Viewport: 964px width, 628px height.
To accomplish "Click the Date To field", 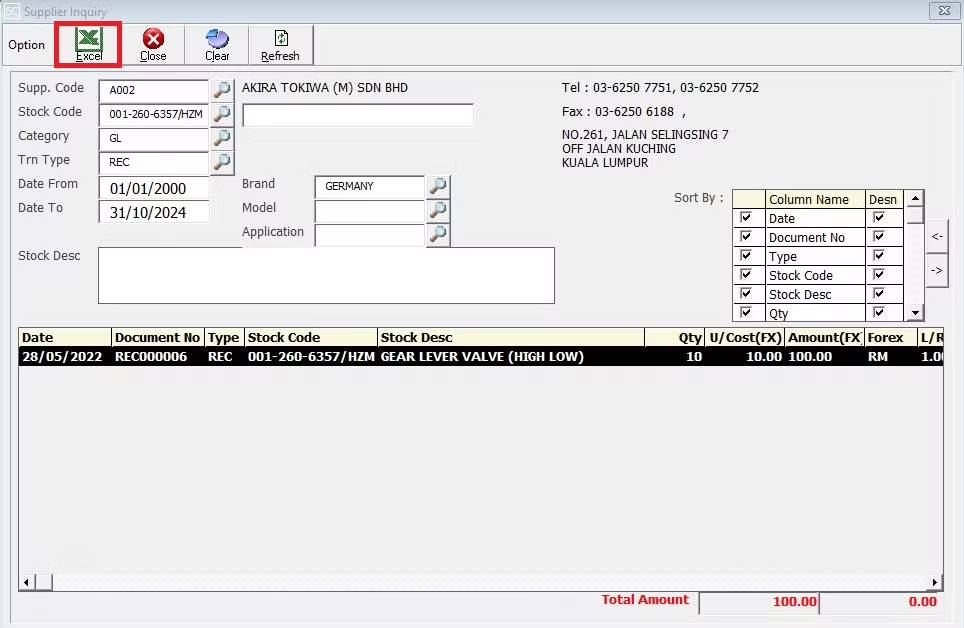I will pyautogui.click(x=154, y=212).
